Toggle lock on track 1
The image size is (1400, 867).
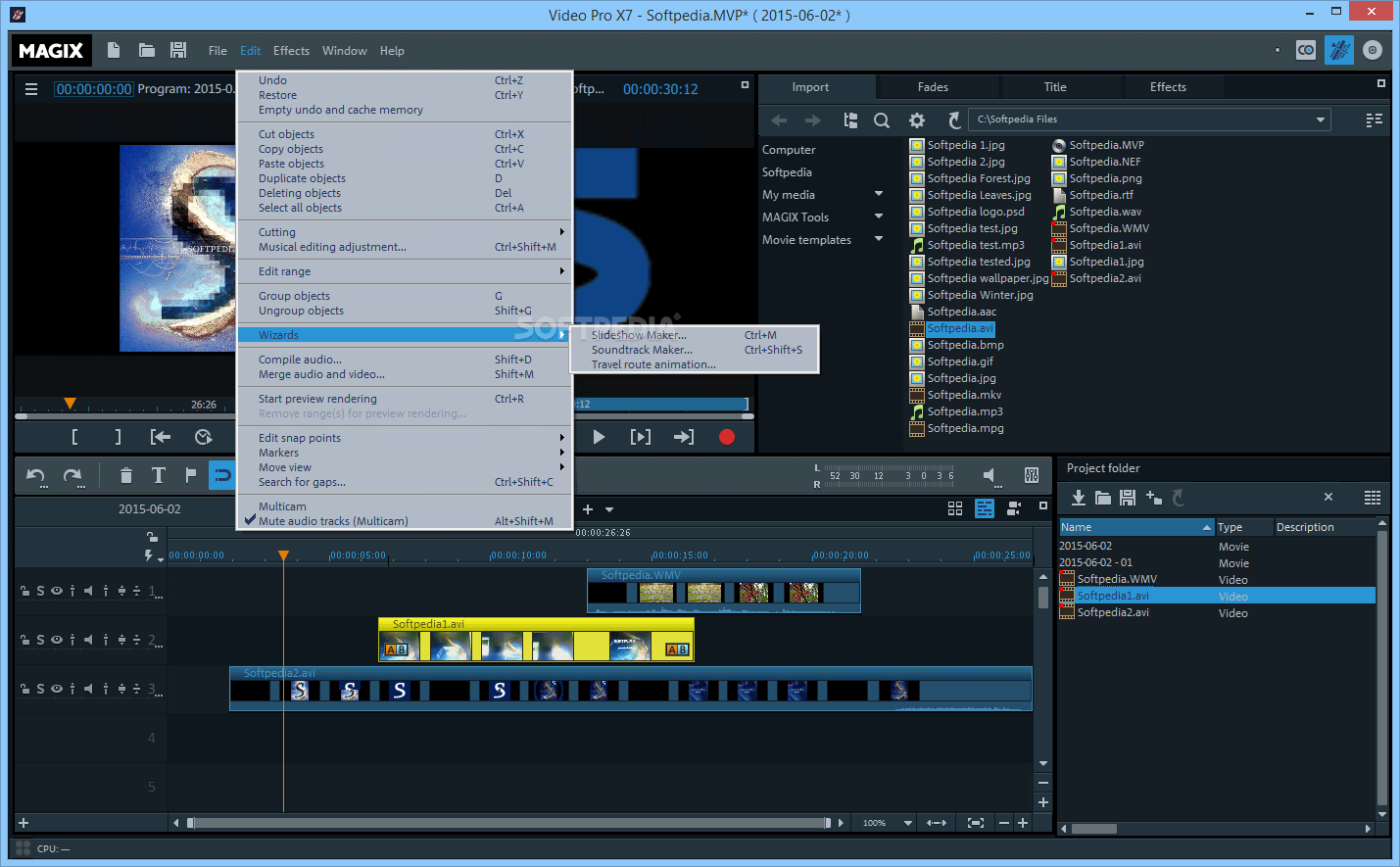pos(24,591)
